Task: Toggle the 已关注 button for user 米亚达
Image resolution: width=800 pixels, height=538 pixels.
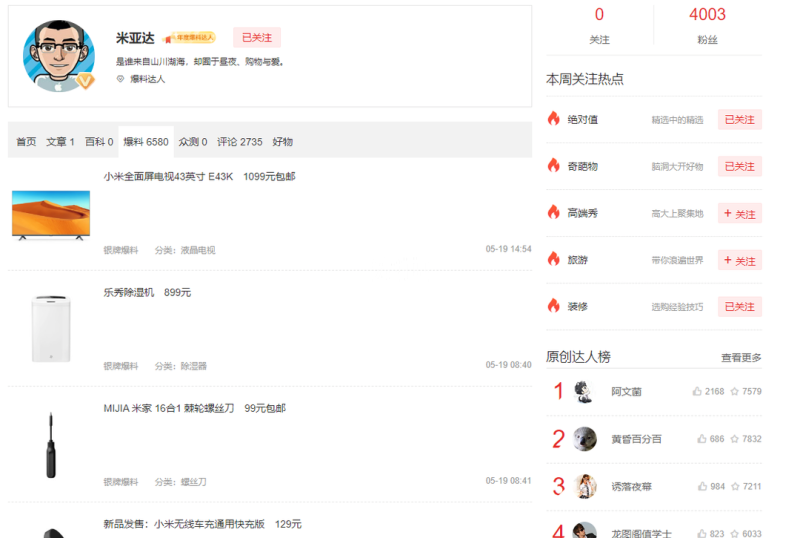Action: pos(256,38)
